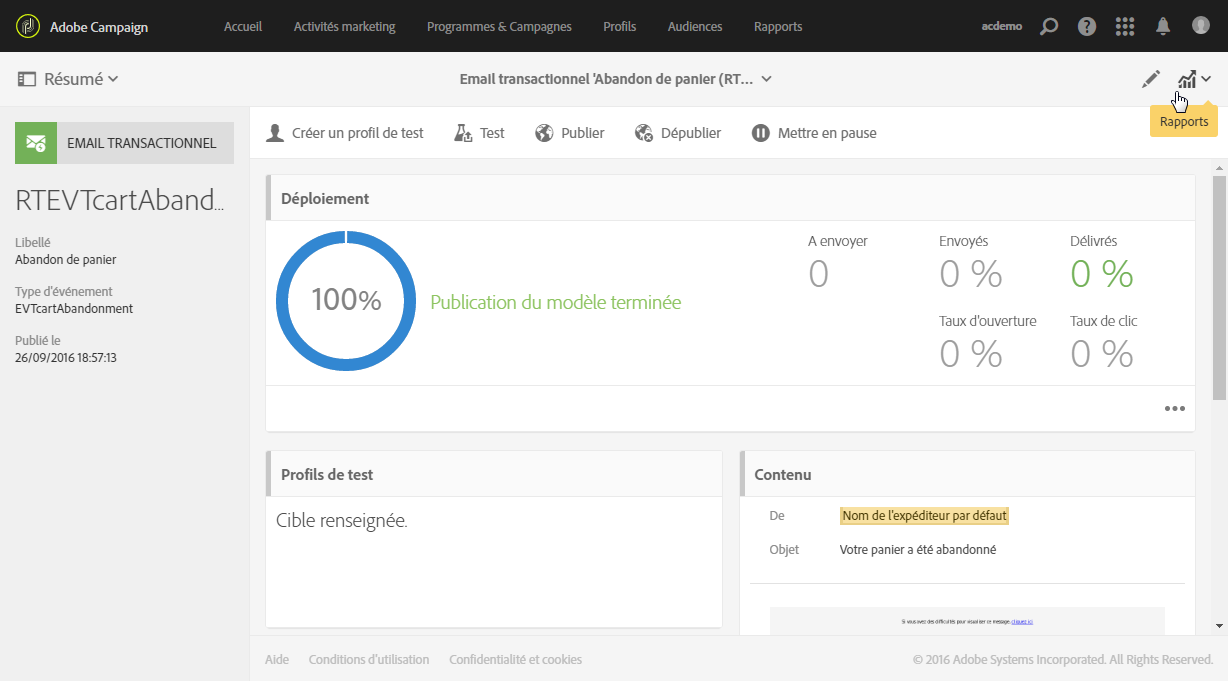Open the search magnifier icon

pyautogui.click(x=1049, y=26)
